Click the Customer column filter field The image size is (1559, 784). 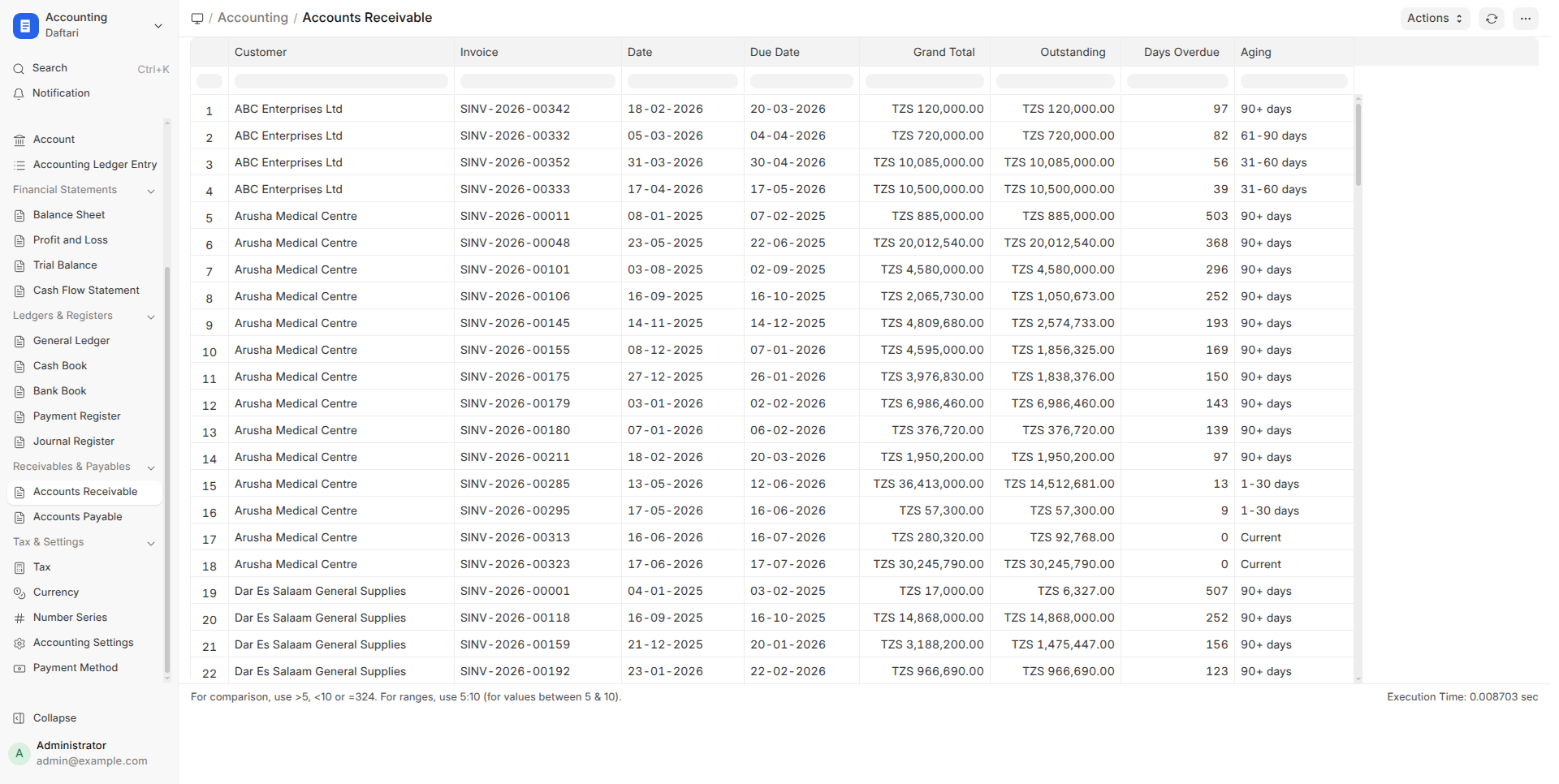point(341,81)
